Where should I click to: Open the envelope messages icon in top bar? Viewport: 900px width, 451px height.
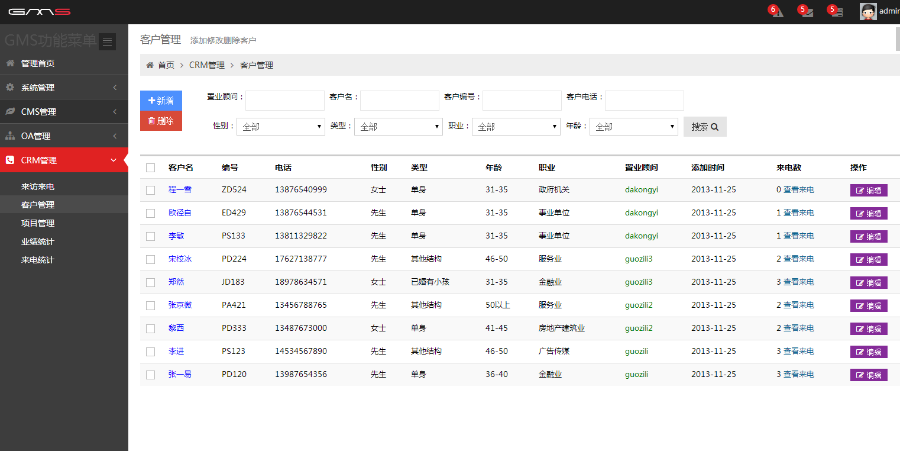point(805,11)
